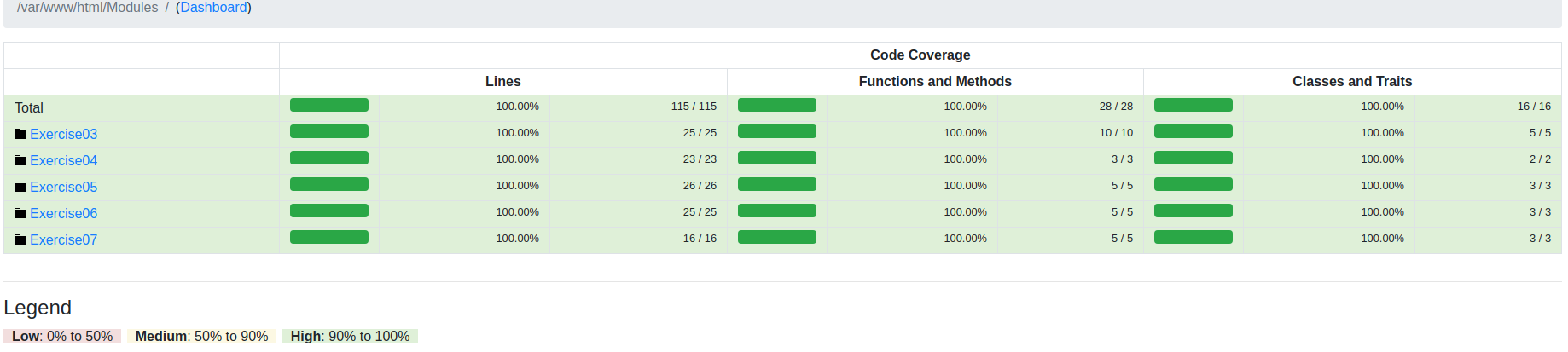Open the Dashboard link in breadcrumb
Image resolution: width=1568 pixels, height=352 pixels.
tap(213, 8)
